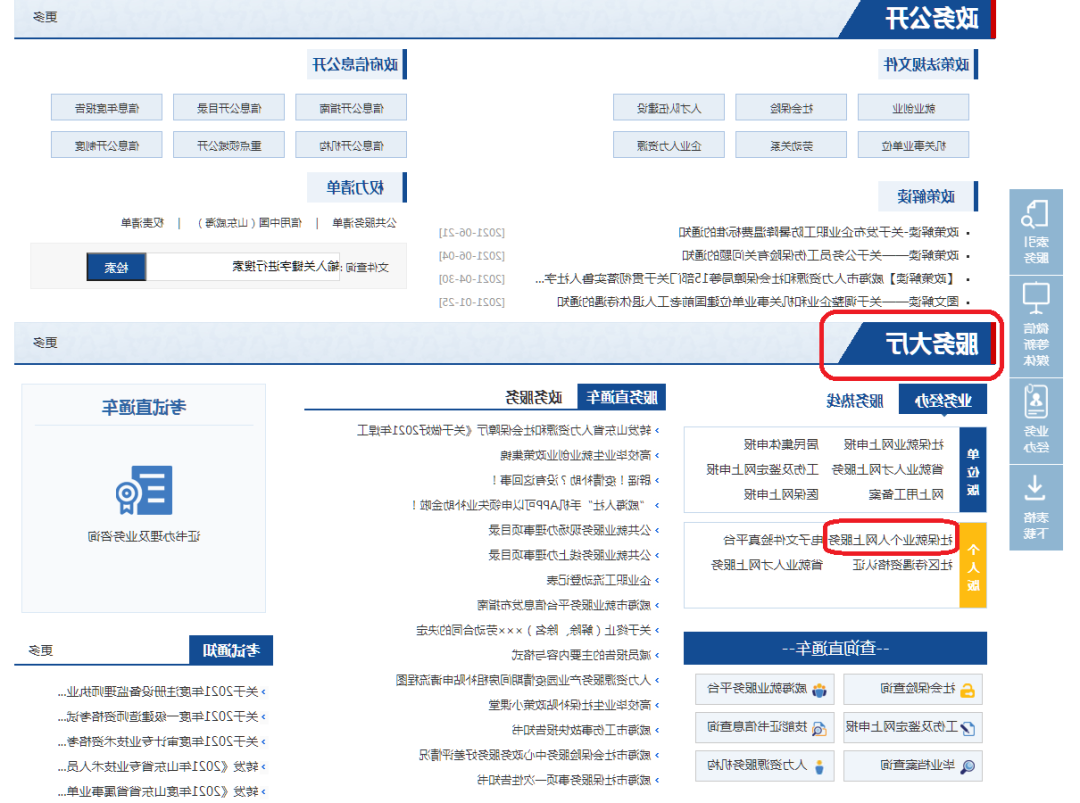Open 考试通知 tab header
The height and width of the screenshot is (803, 1080).
pyautogui.click(x=231, y=650)
